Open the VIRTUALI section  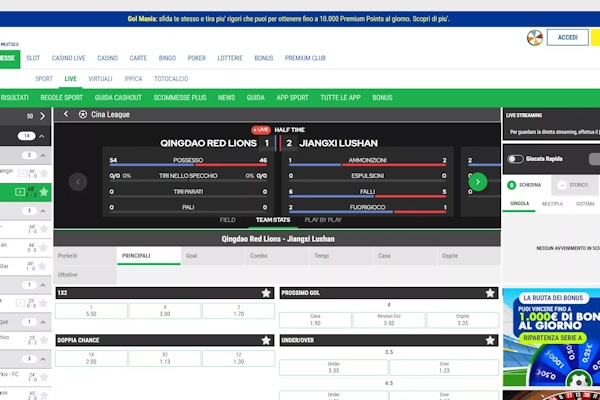100,79
